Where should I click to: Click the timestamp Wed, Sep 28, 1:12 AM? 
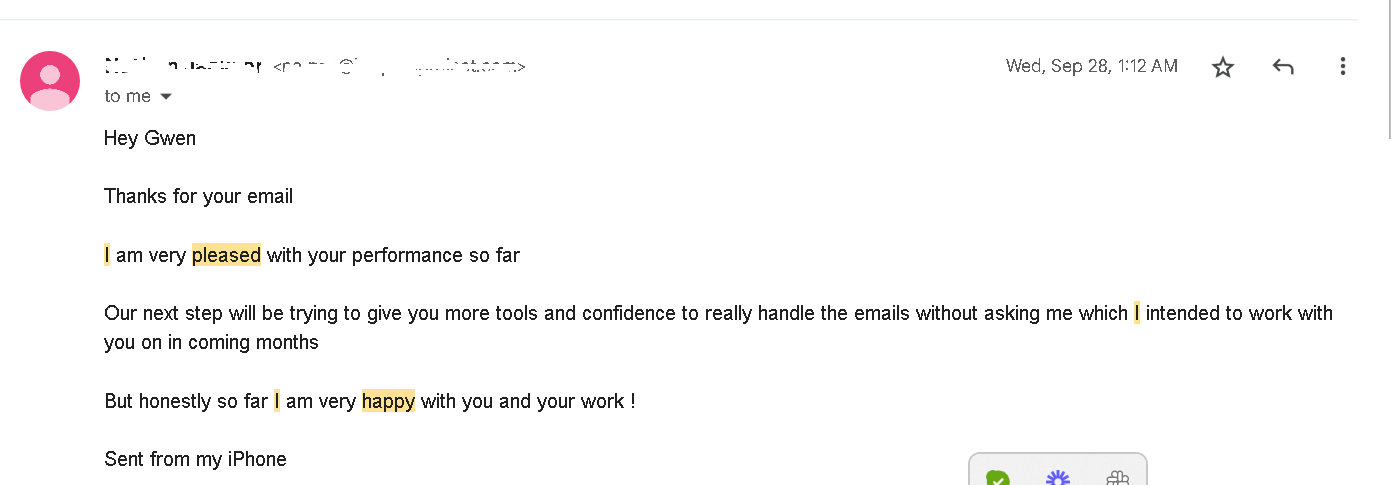pyautogui.click(x=1091, y=66)
